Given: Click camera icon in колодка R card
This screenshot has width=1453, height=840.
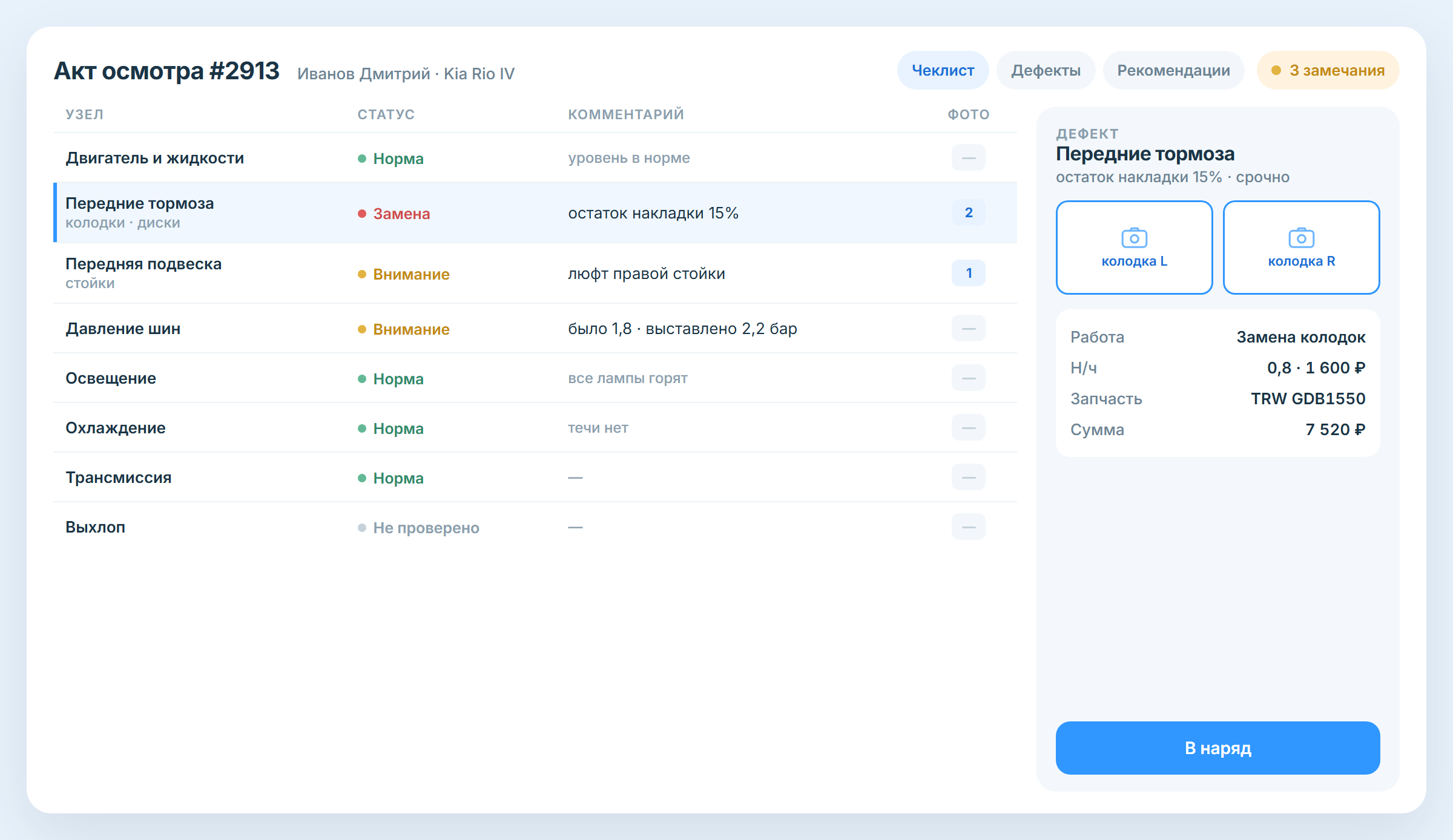Looking at the screenshot, I should (1301, 238).
